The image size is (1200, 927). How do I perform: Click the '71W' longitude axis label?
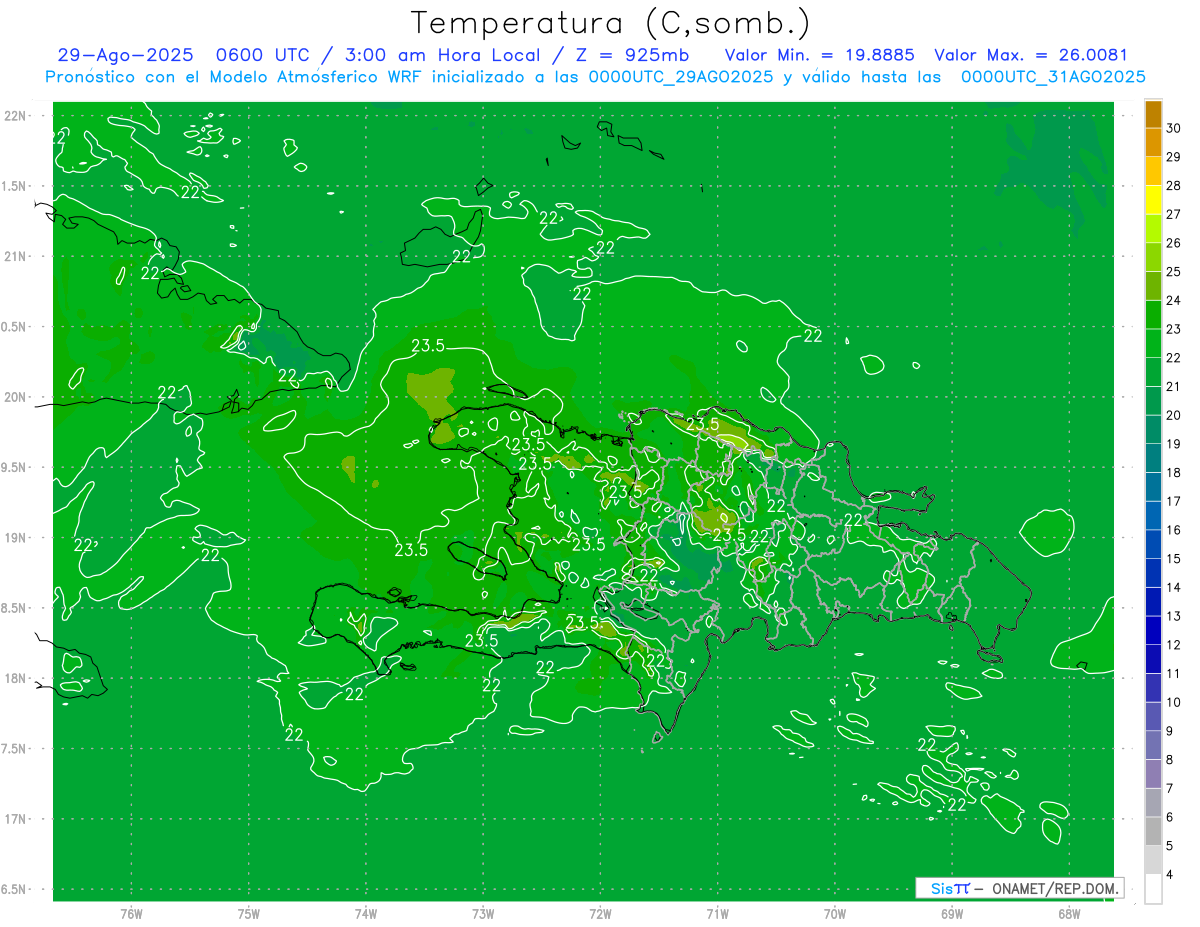click(717, 913)
